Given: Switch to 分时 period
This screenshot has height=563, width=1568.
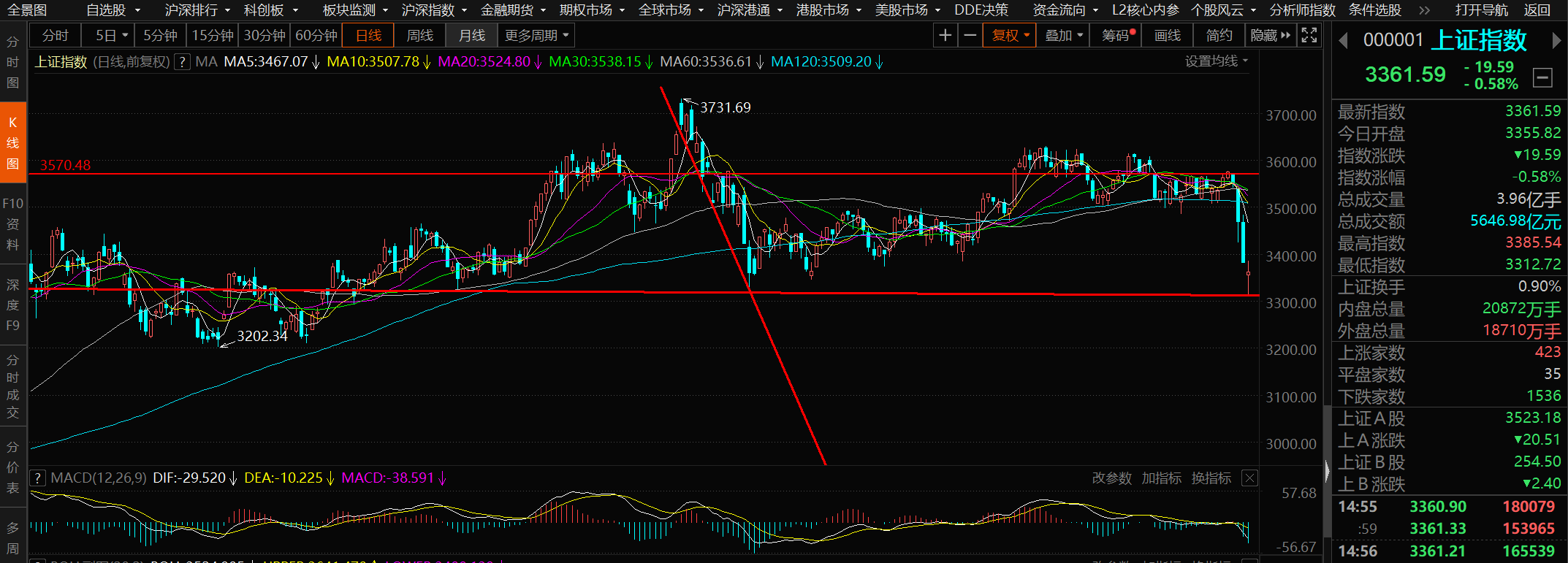Looking at the screenshot, I should [56, 35].
